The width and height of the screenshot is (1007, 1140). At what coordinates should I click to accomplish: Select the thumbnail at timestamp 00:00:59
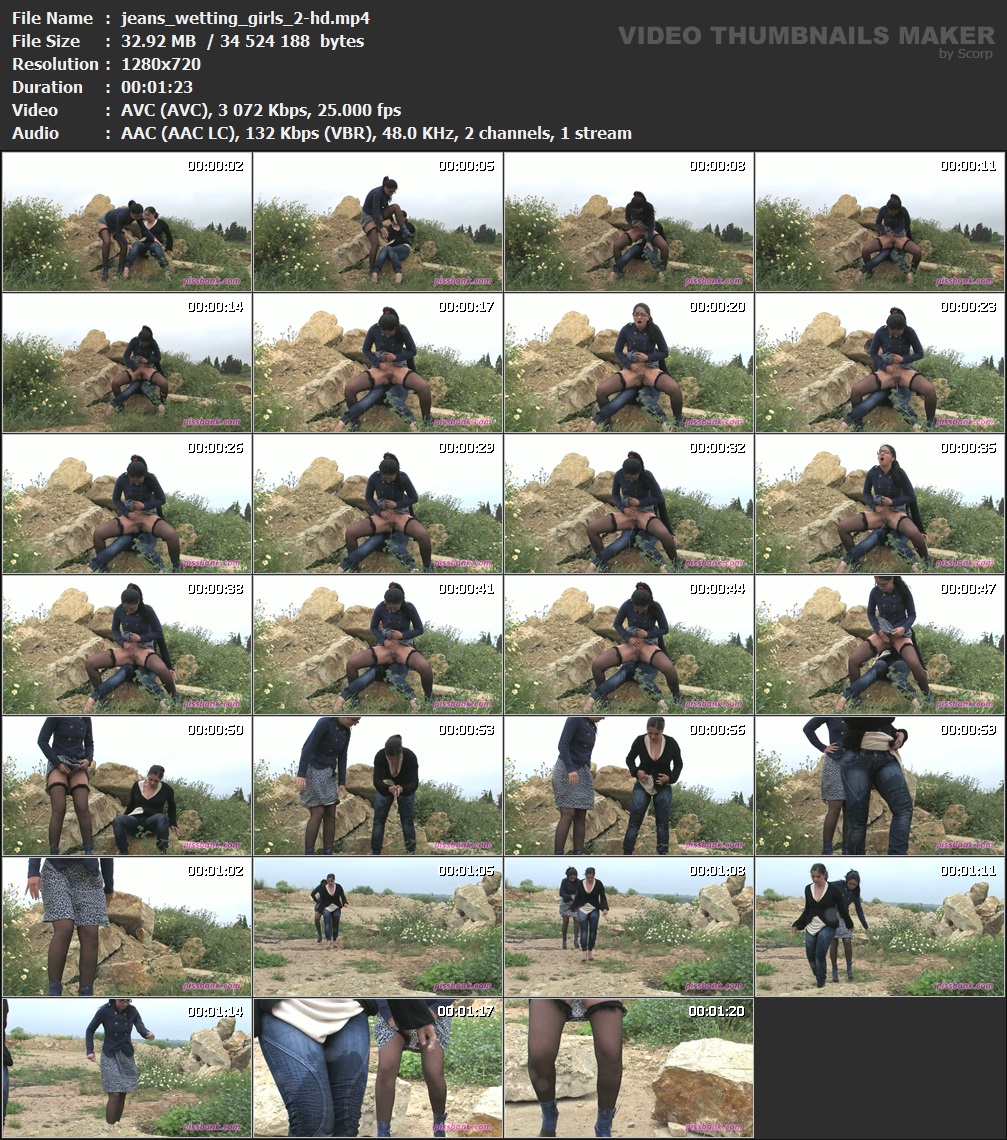click(879, 785)
